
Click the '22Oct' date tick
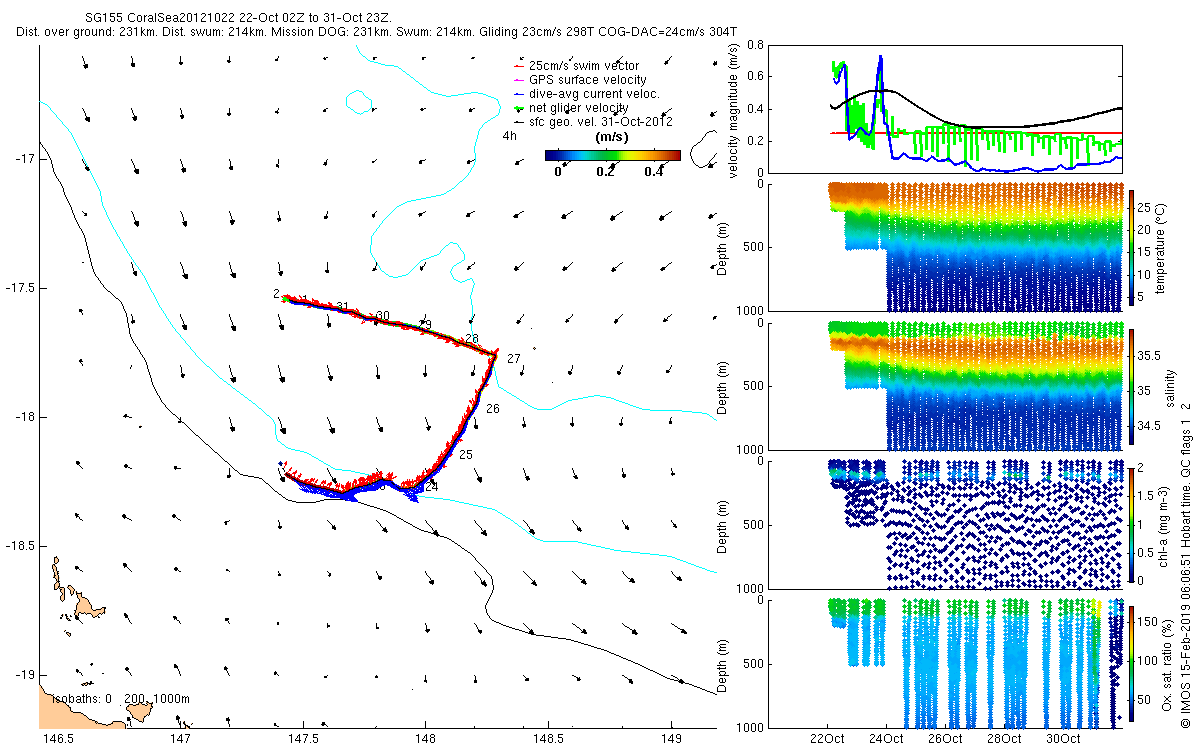click(828, 740)
